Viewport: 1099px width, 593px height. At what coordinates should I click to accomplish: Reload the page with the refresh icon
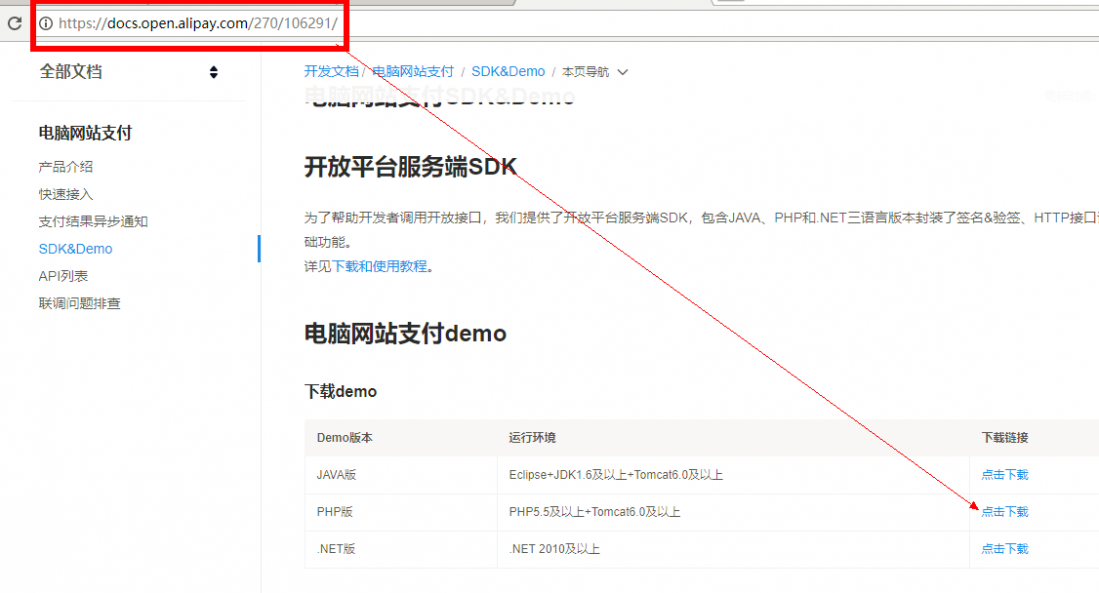[x=15, y=23]
